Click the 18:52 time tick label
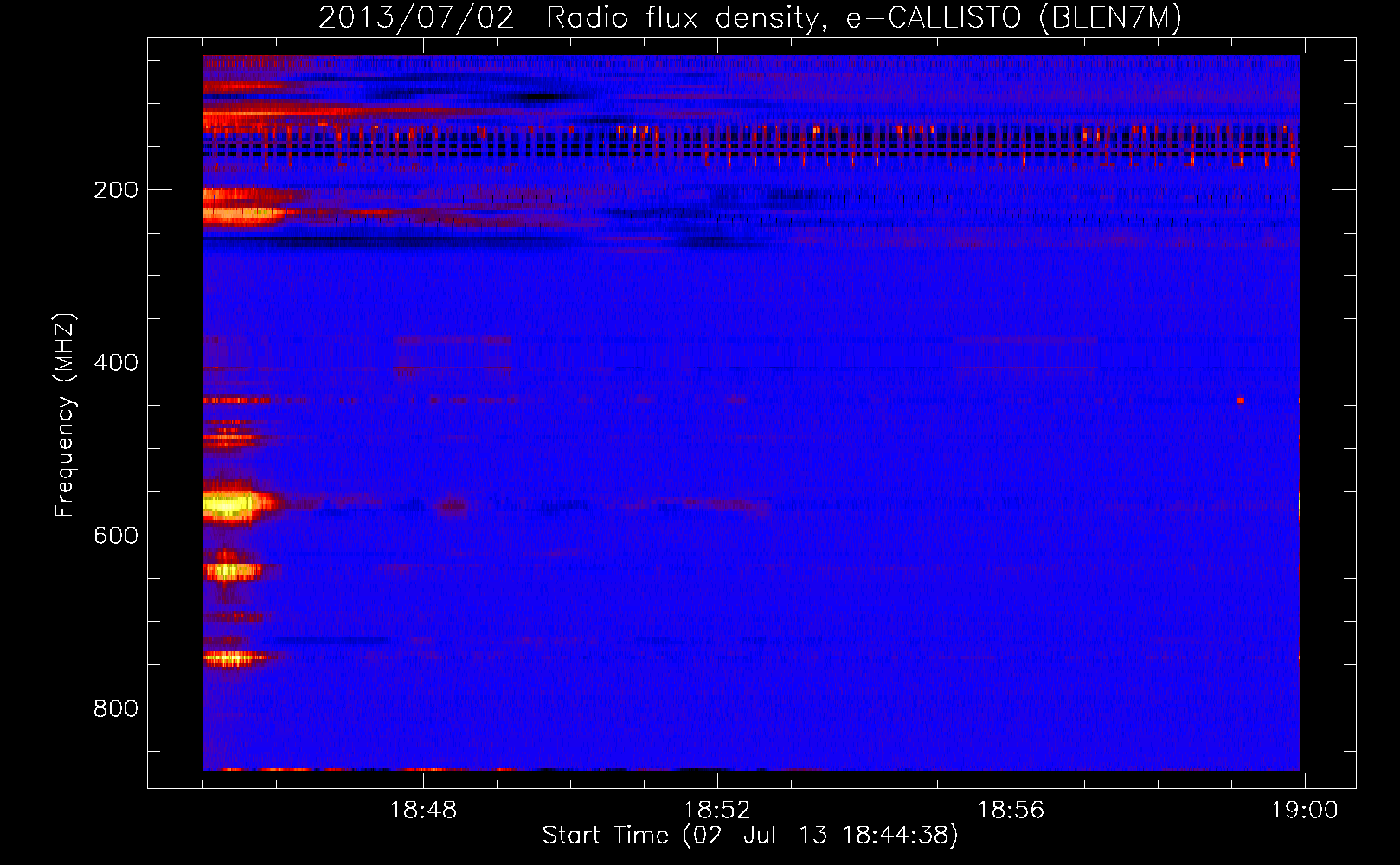 coord(717,811)
